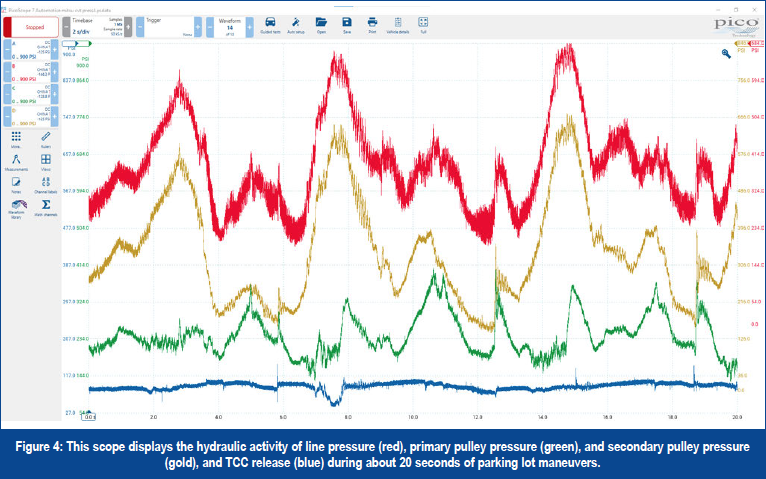Image resolution: width=766 pixels, height=479 pixels.
Task: Save the waveform with the Save icon
Action: tap(347, 24)
